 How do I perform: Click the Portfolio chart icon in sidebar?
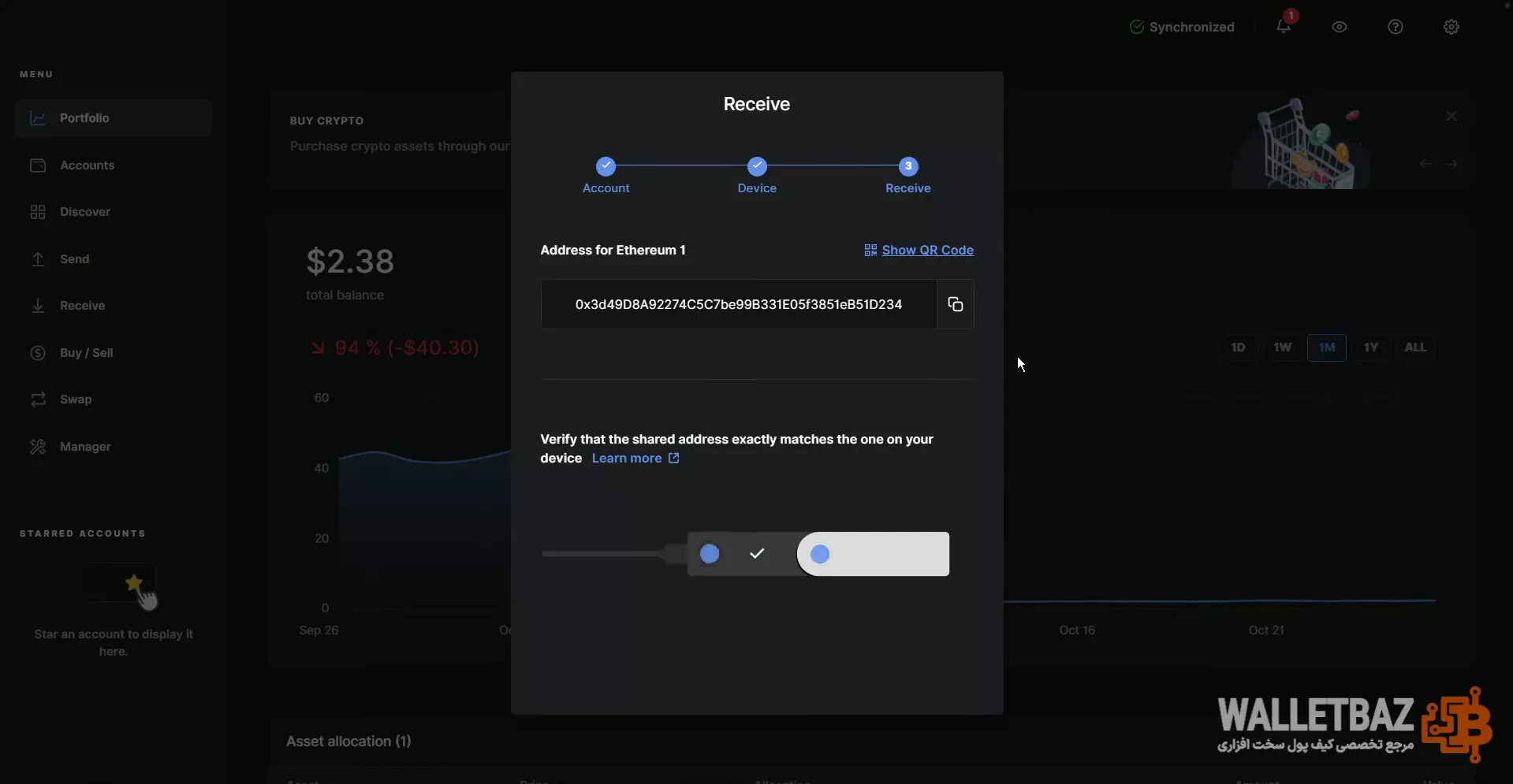tap(38, 118)
